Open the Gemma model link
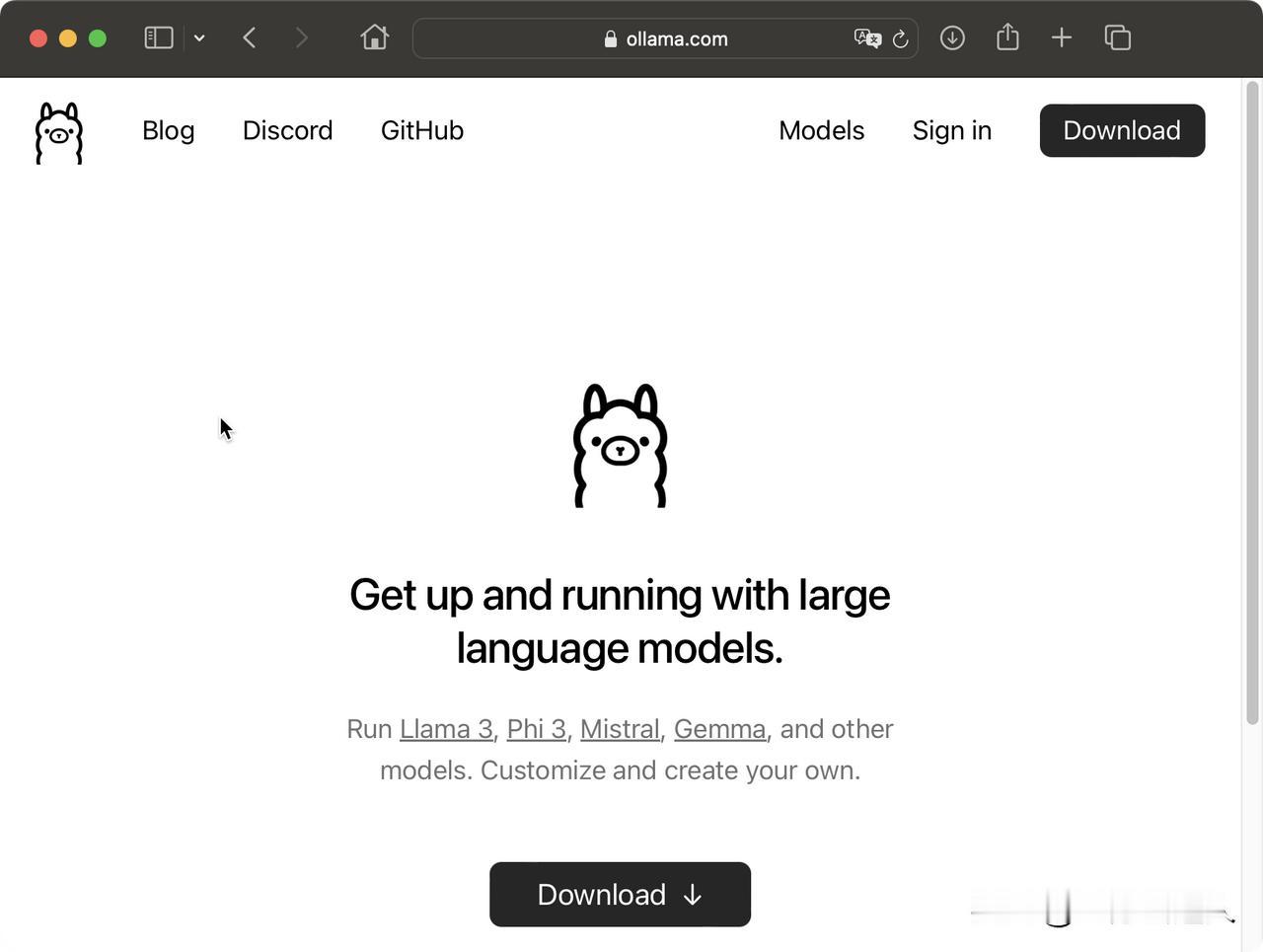This screenshot has width=1263, height=952. point(719,729)
